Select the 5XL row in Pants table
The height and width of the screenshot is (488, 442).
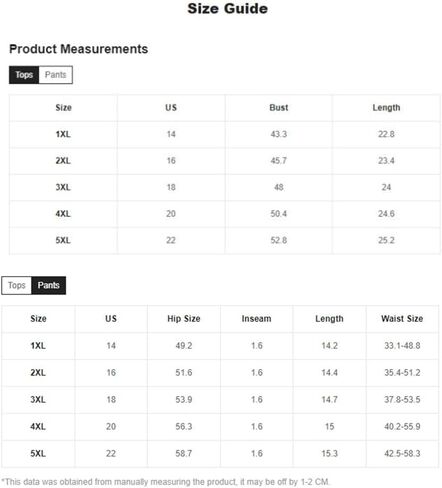[220, 454]
